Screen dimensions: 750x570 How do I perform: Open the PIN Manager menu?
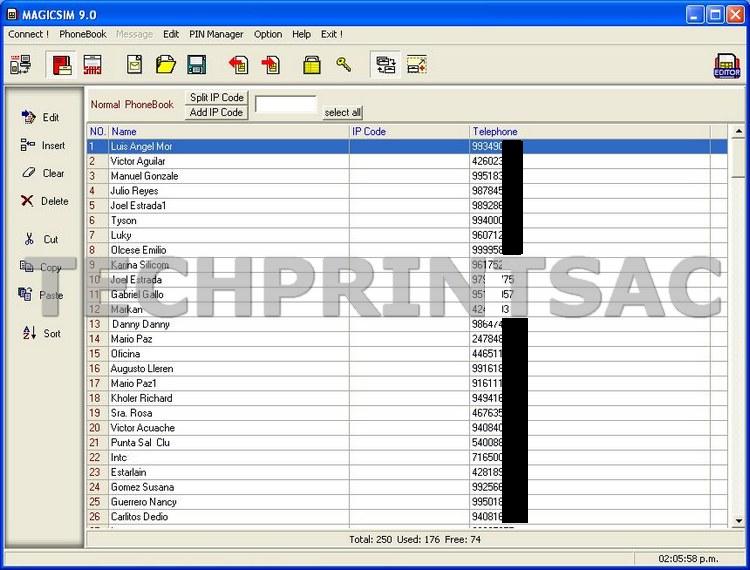point(216,34)
